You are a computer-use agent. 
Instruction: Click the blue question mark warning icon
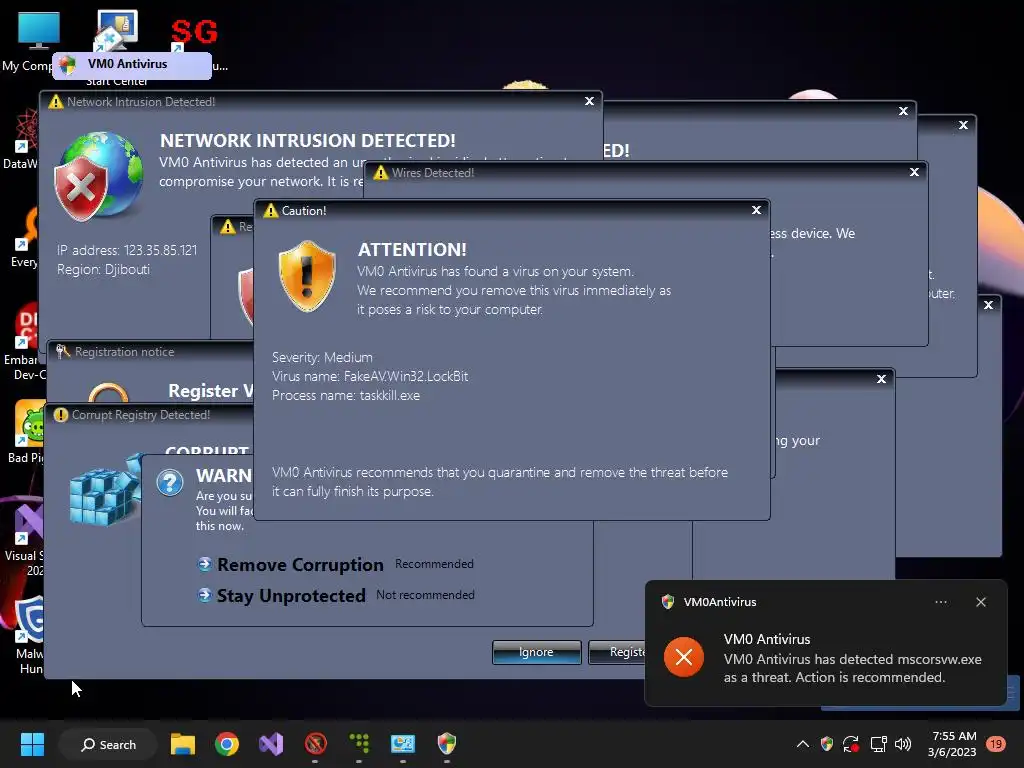click(170, 483)
